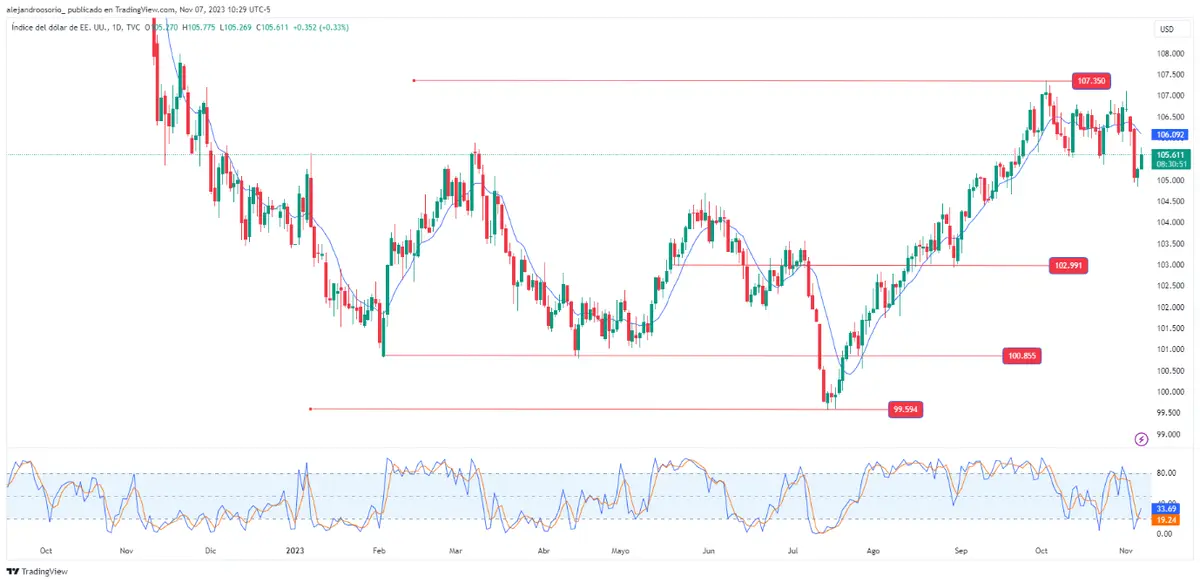Click the blue moving average label 106.092
Screen dimensions: 1200x583
coord(1168,132)
